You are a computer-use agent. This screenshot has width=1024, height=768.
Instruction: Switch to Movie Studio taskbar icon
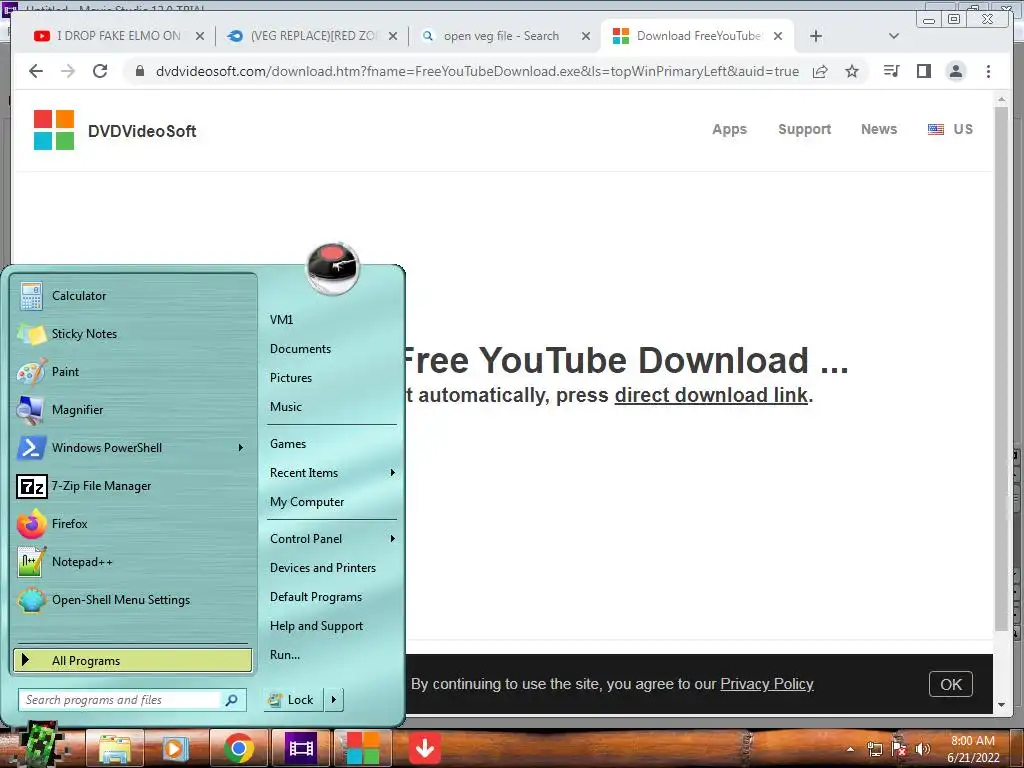300,748
